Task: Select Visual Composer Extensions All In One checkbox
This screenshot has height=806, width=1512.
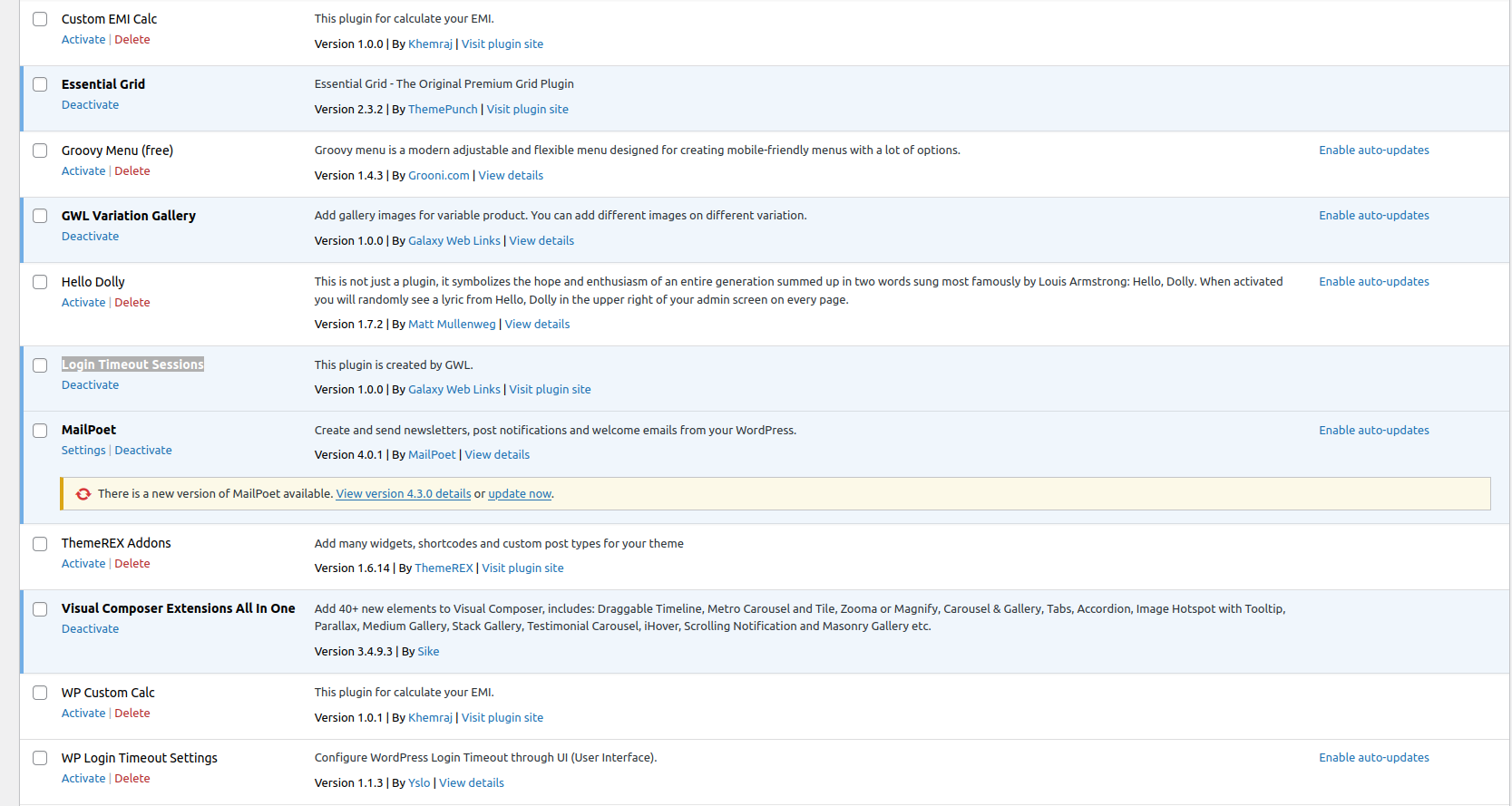Action: tap(40, 609)
